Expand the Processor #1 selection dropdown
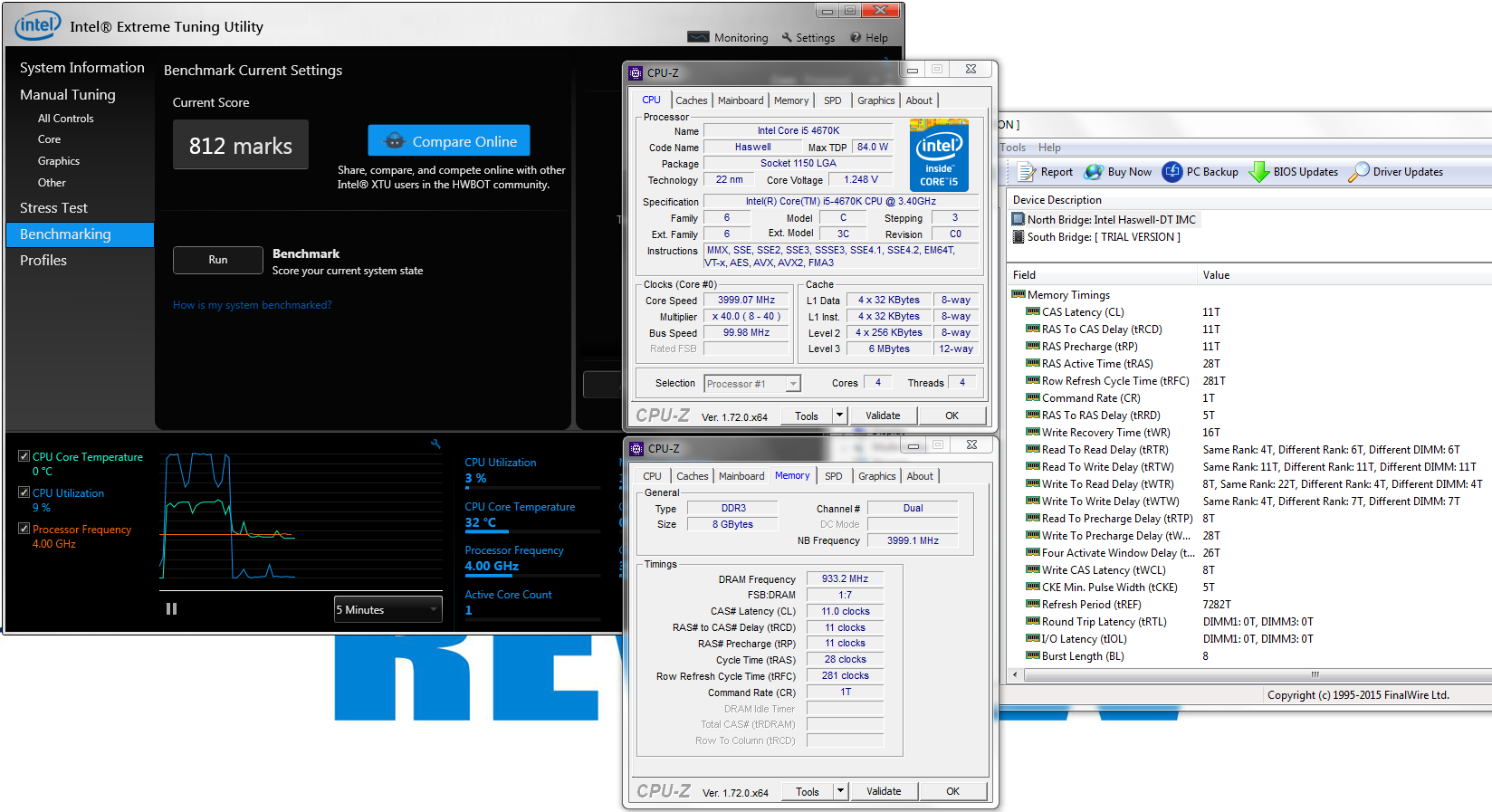 click(793, 384)
